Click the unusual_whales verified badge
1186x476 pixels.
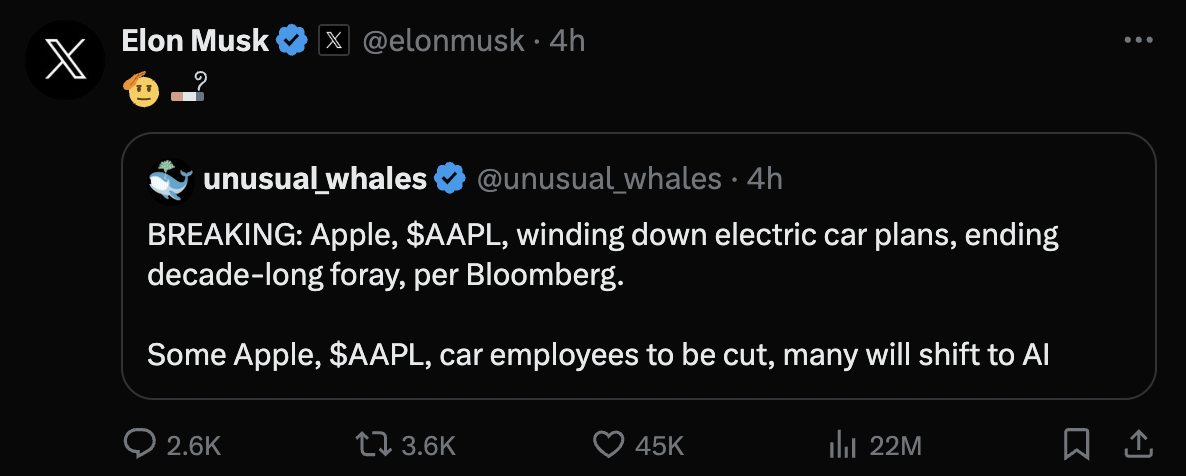[450, 179]
